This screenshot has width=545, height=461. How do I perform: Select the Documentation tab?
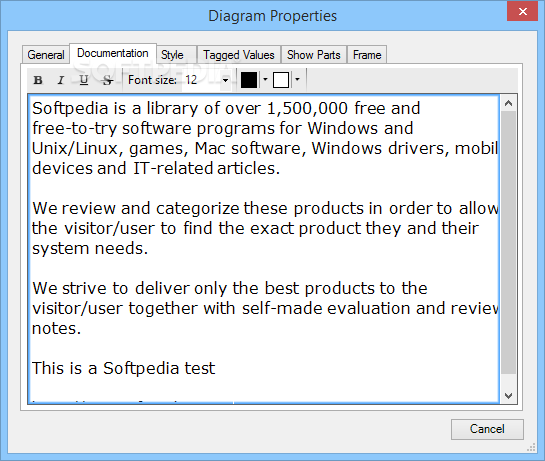coord(113,53)
